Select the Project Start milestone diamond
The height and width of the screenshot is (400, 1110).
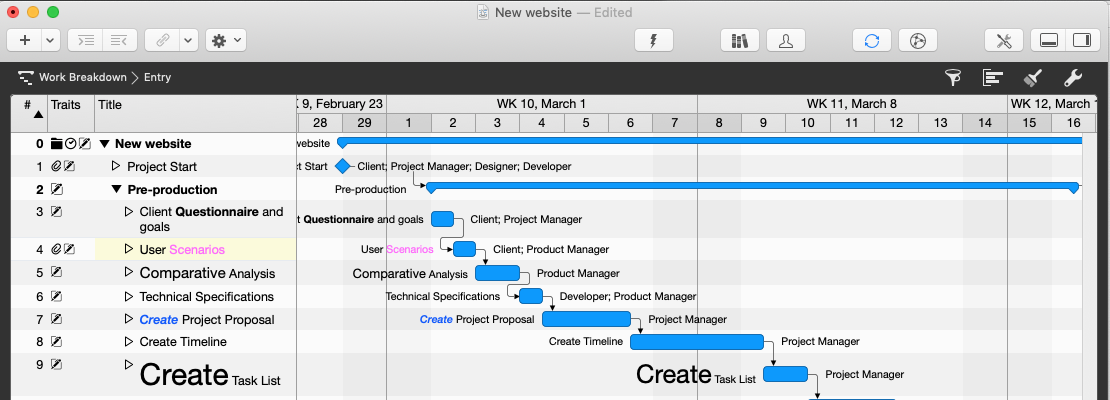point(343,166)
